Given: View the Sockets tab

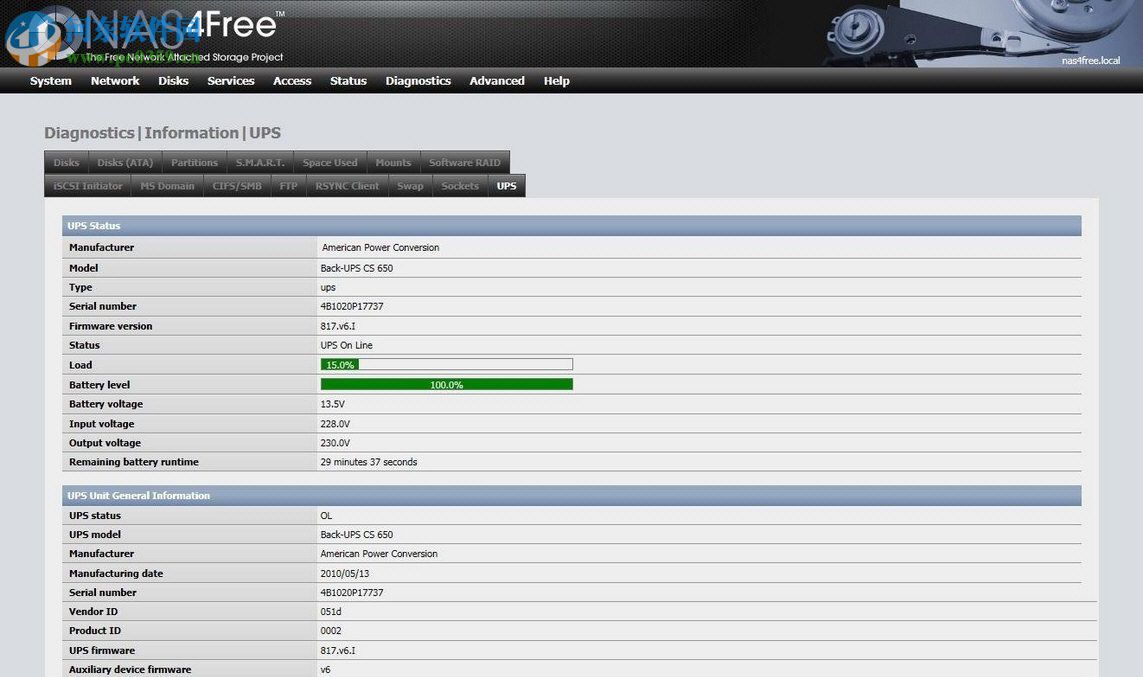Looking at the screenshot, I should pos(459,185).
